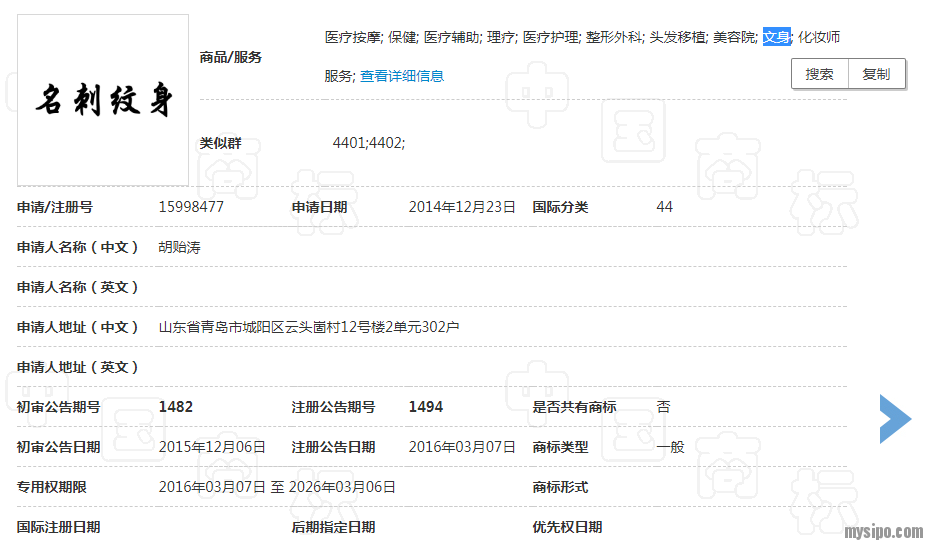Click the 搜索 button in popup

819,74
